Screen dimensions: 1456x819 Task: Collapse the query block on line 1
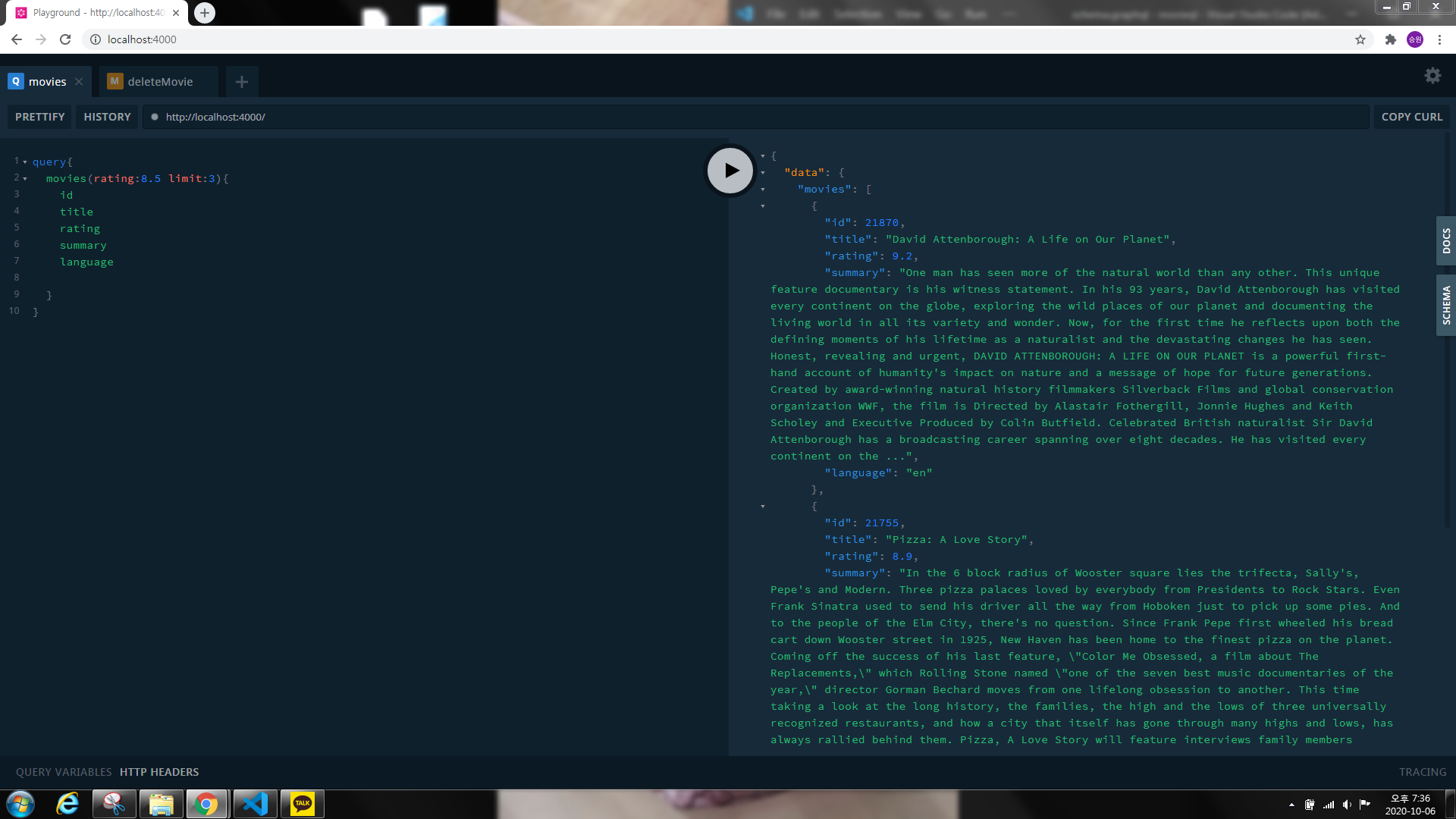pos(25,162)
